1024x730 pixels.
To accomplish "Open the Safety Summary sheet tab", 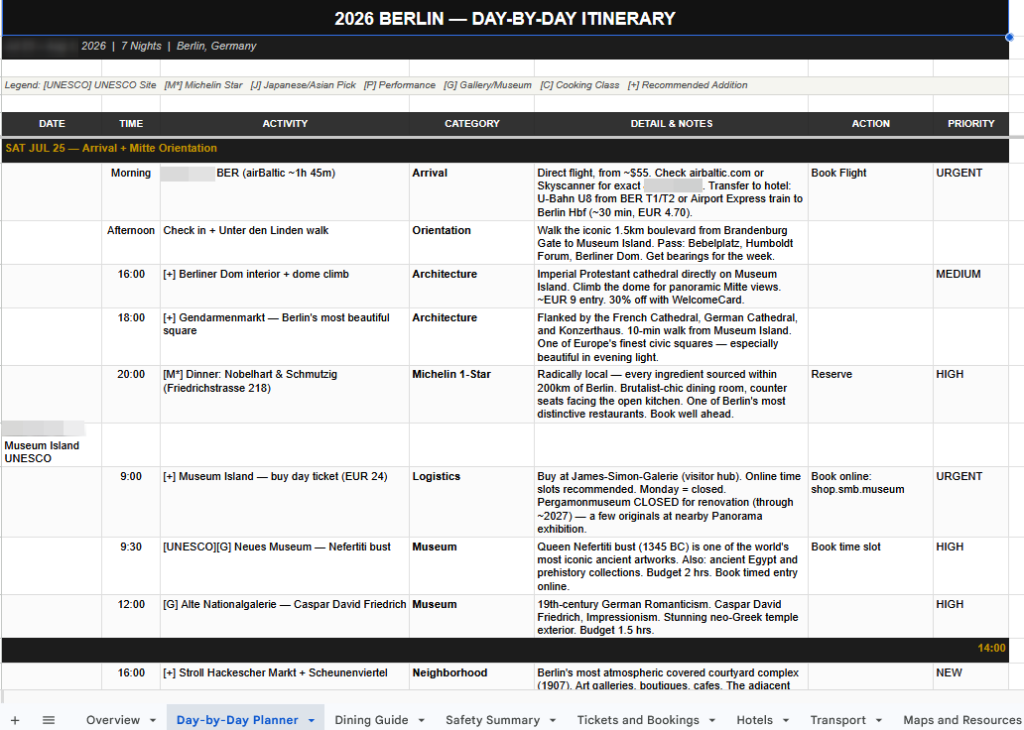I will [492, 720].
